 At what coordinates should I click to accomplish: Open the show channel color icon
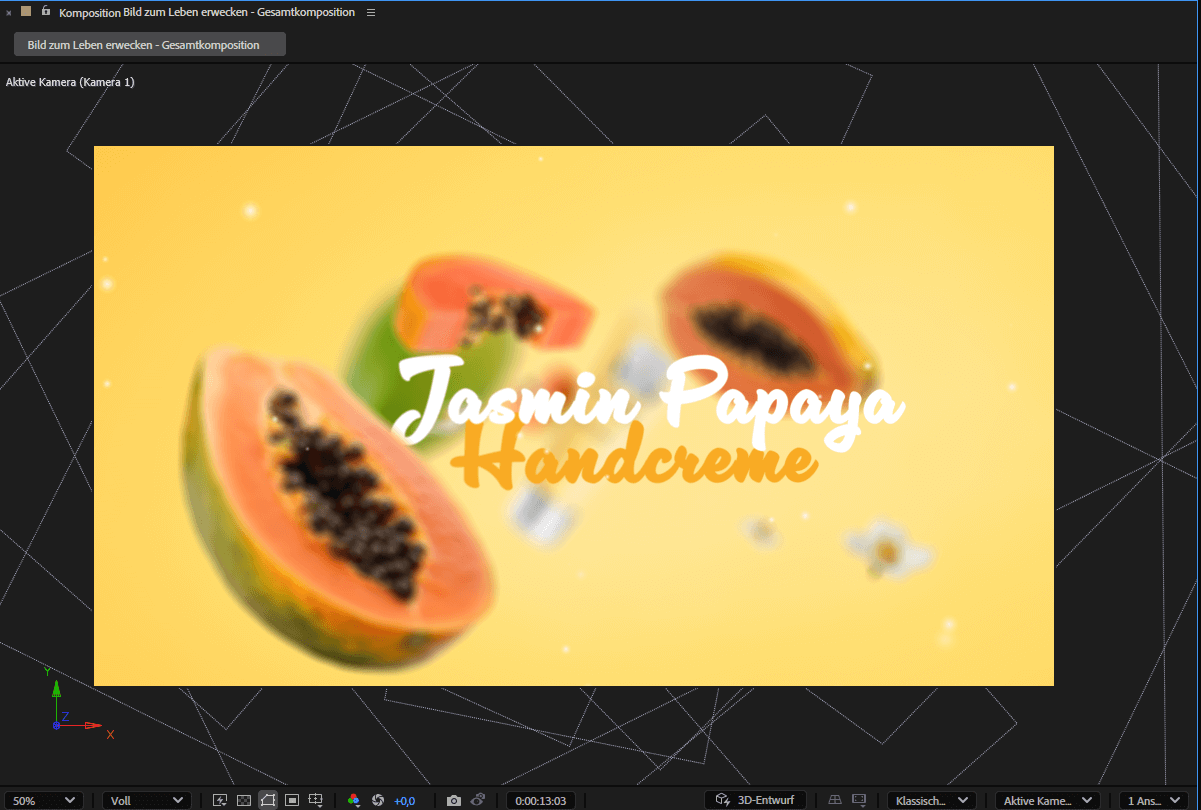[353, 800]
